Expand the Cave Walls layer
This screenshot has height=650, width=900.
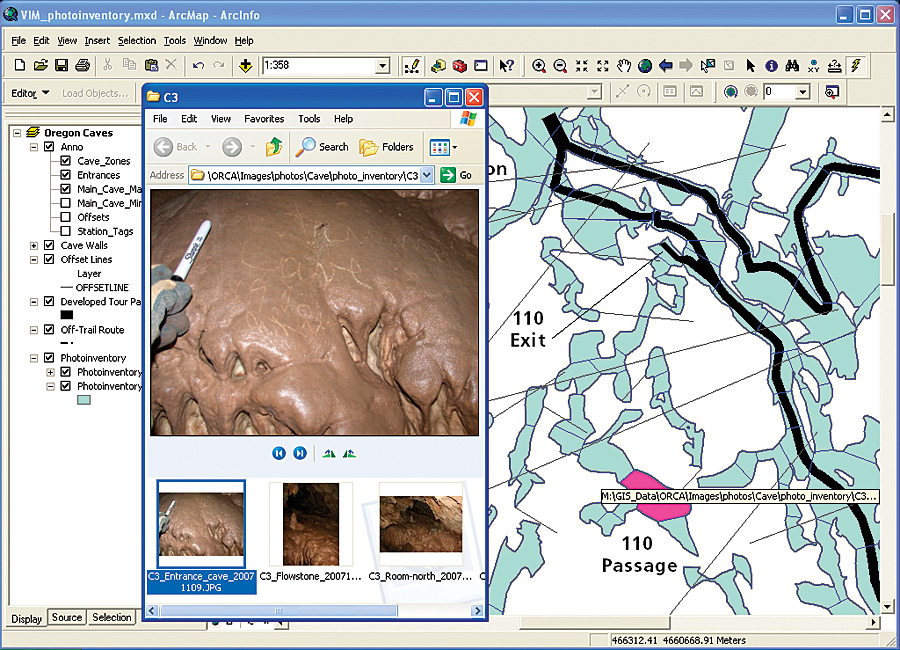click(34, 245)
